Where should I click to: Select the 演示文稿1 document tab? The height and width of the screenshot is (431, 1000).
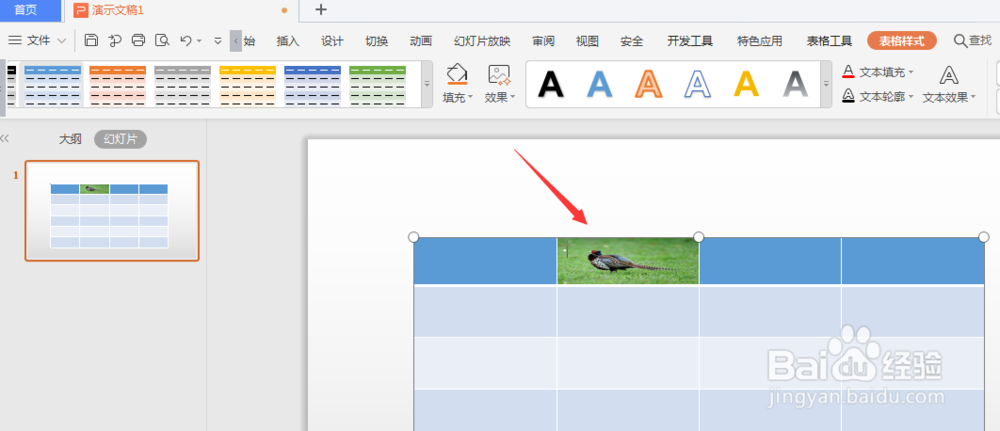tap(118, 10)
